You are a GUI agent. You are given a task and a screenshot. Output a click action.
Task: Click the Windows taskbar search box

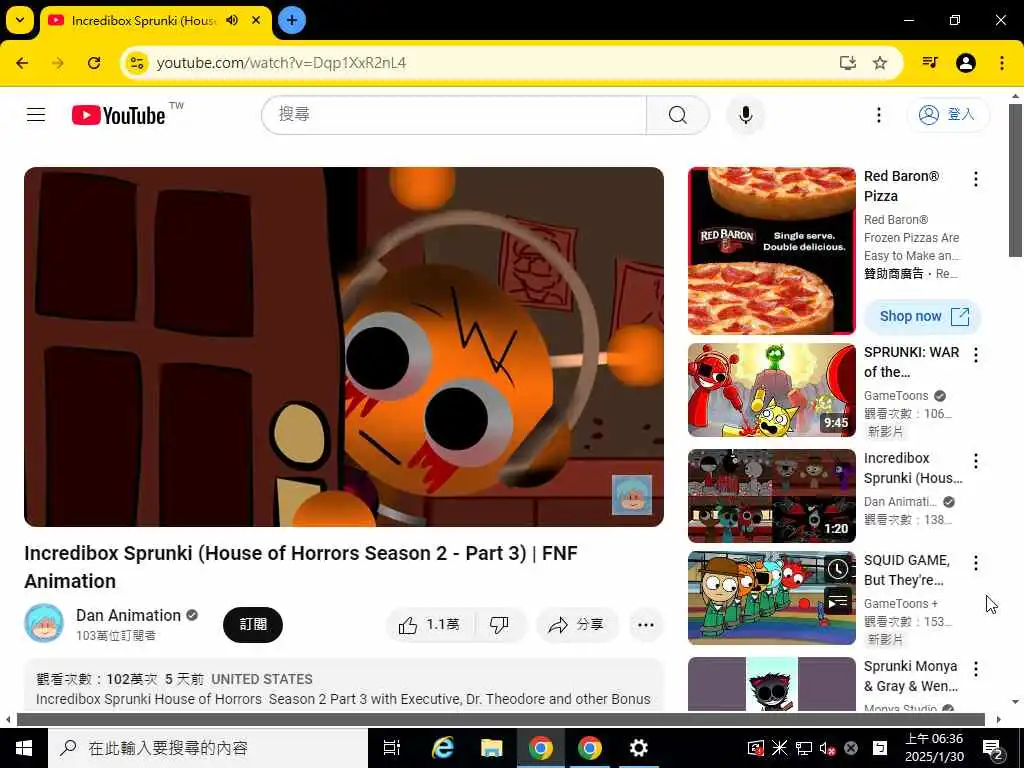[208, 748]
